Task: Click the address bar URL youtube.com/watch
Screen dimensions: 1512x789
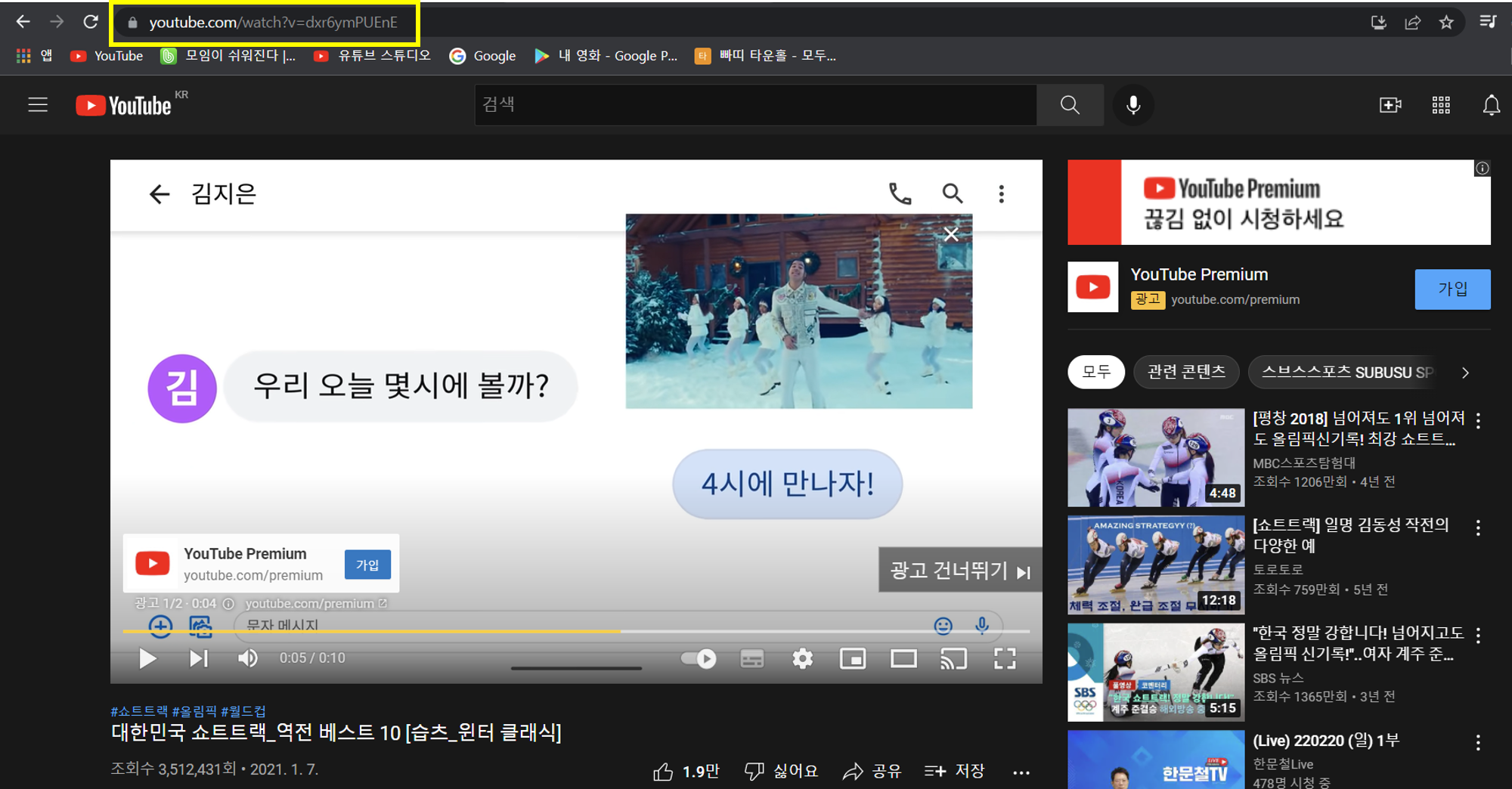Action: [x=273, y=23]
